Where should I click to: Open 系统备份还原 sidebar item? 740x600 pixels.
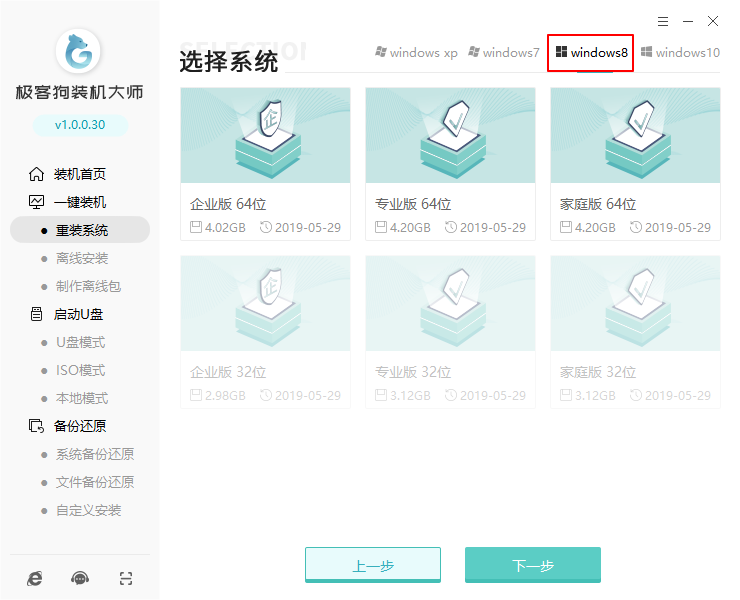[95, 454]
